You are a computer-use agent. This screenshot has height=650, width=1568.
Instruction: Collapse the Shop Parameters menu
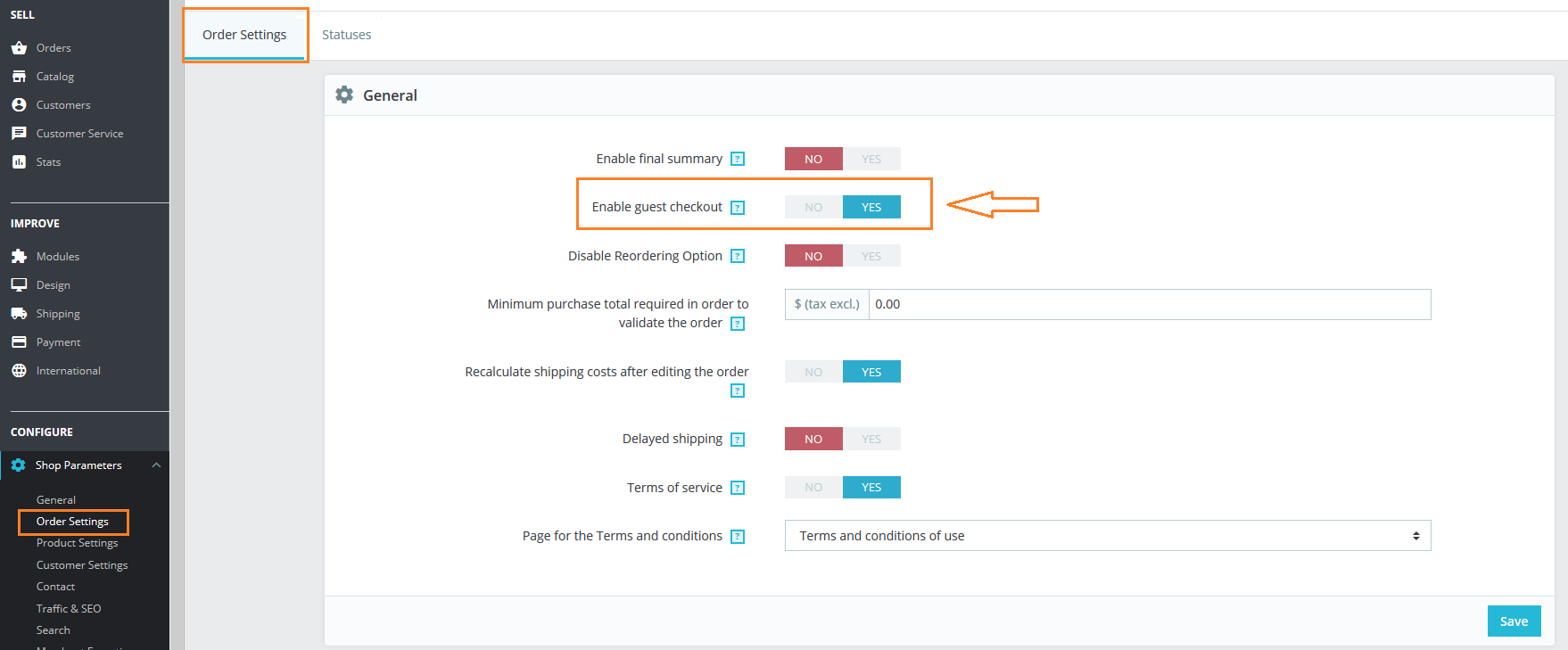(x=156, y=465)
